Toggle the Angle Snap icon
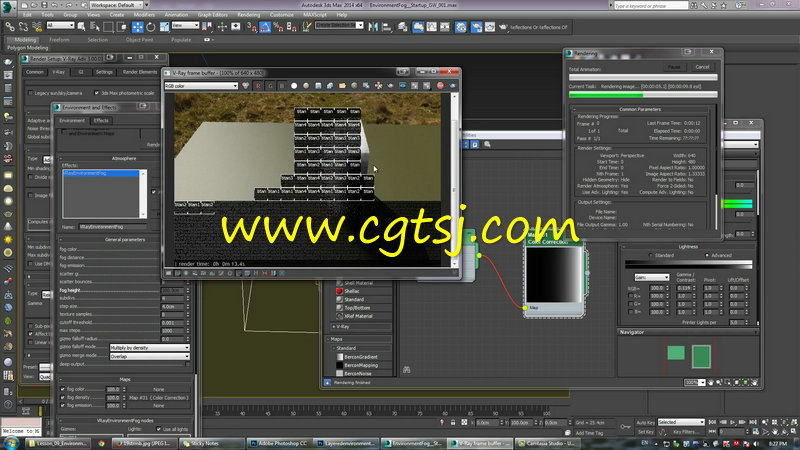This screenshot has height=450, width=800. click(265, 27)
